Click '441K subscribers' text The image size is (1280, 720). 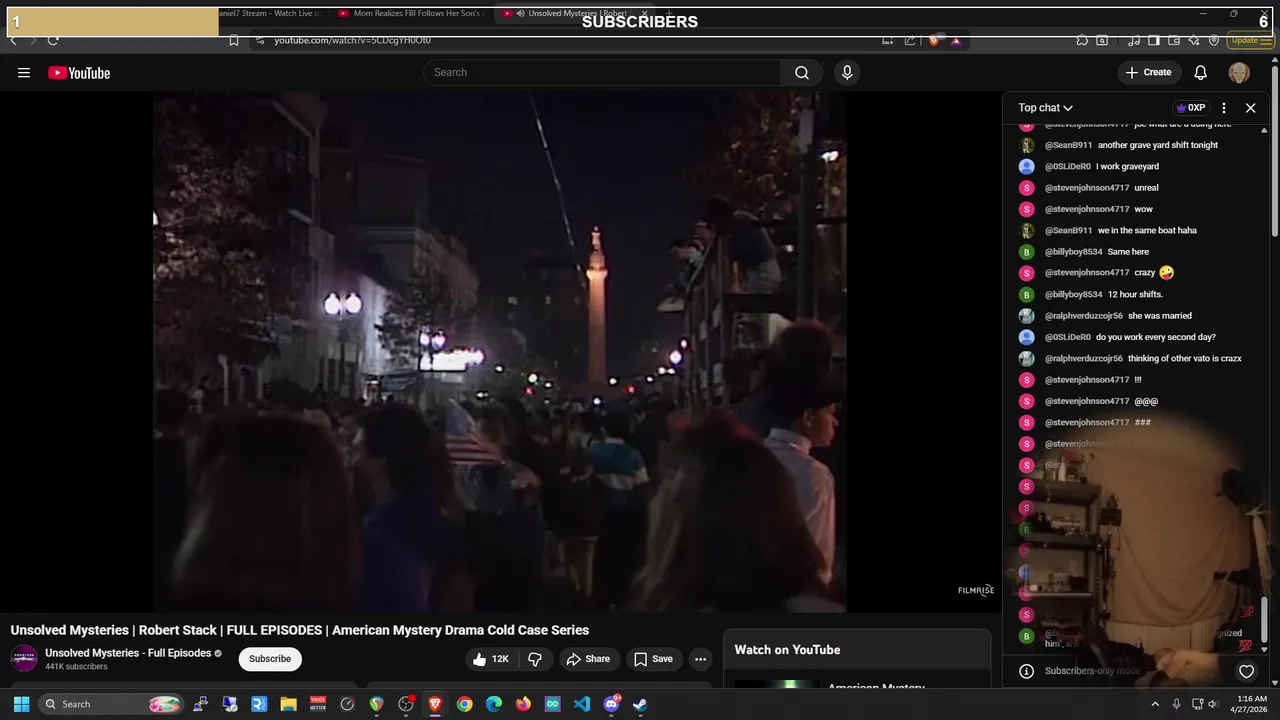pos(76,667)
